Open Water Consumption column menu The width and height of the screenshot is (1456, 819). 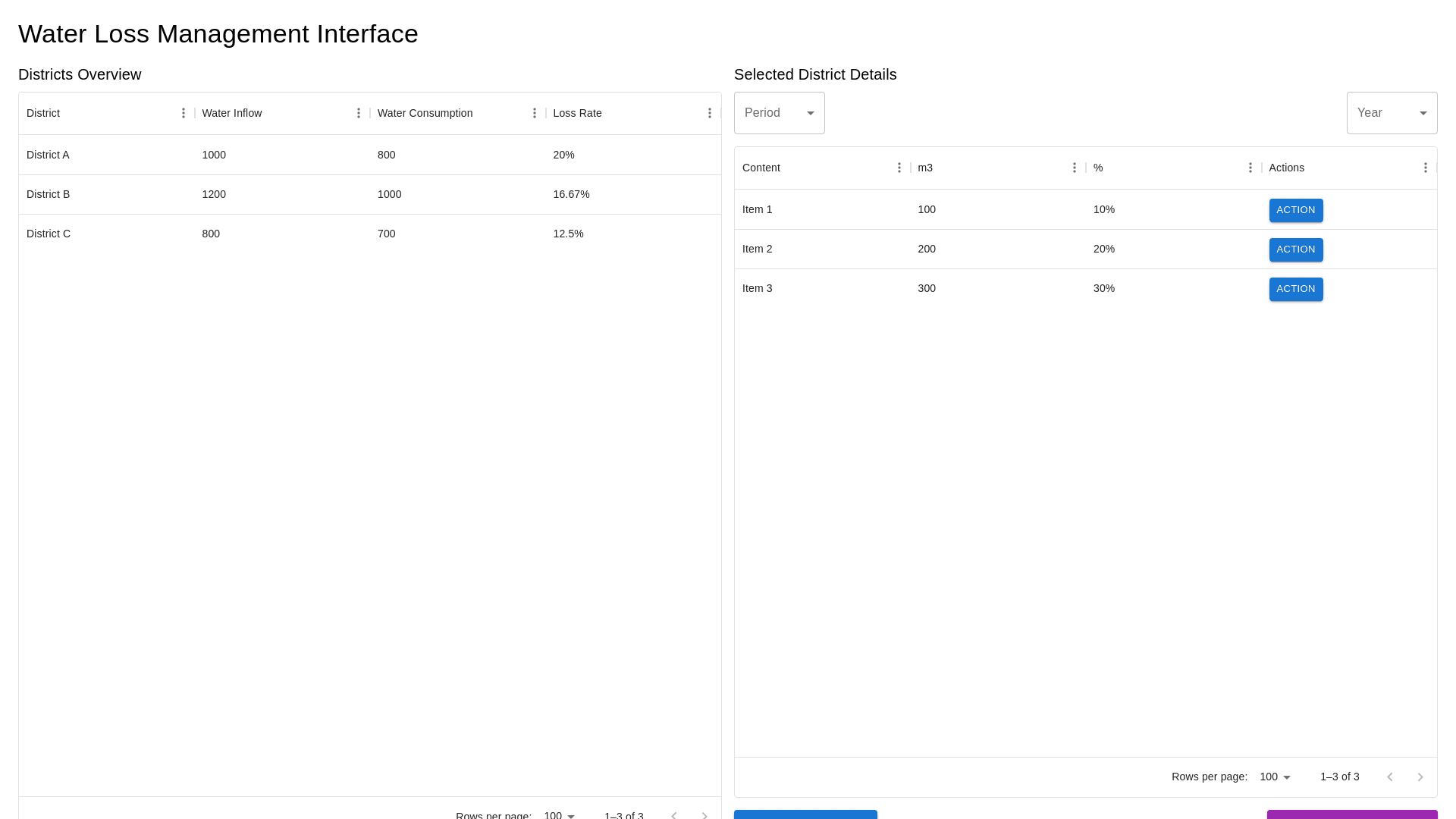click(535, 113)
